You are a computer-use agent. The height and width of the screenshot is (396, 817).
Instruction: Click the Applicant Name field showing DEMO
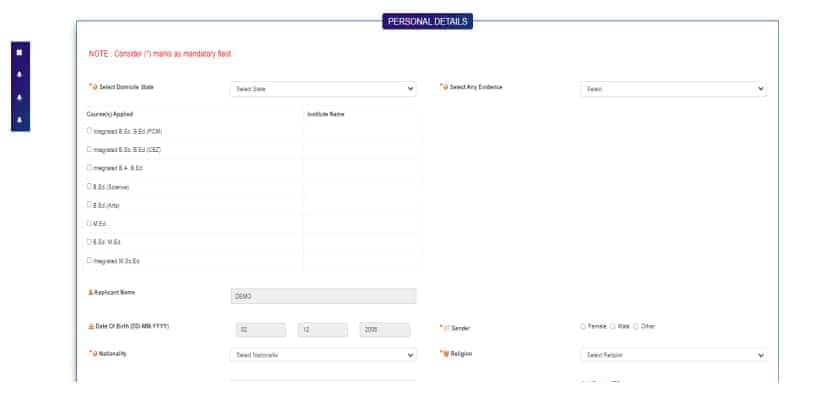tap(323, 296)
